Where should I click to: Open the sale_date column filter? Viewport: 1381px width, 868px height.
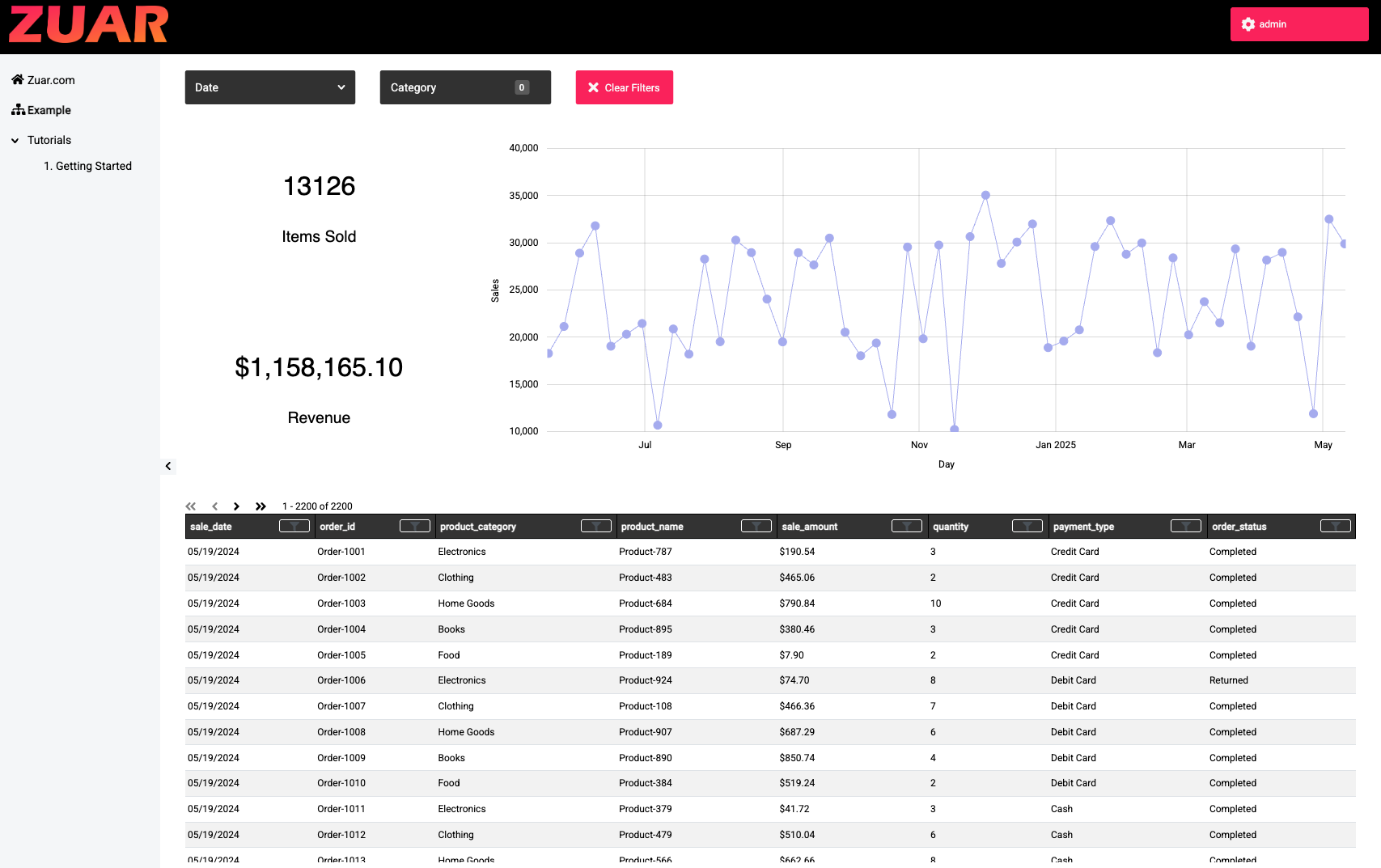pyautogui.click(x=294, y=527)
